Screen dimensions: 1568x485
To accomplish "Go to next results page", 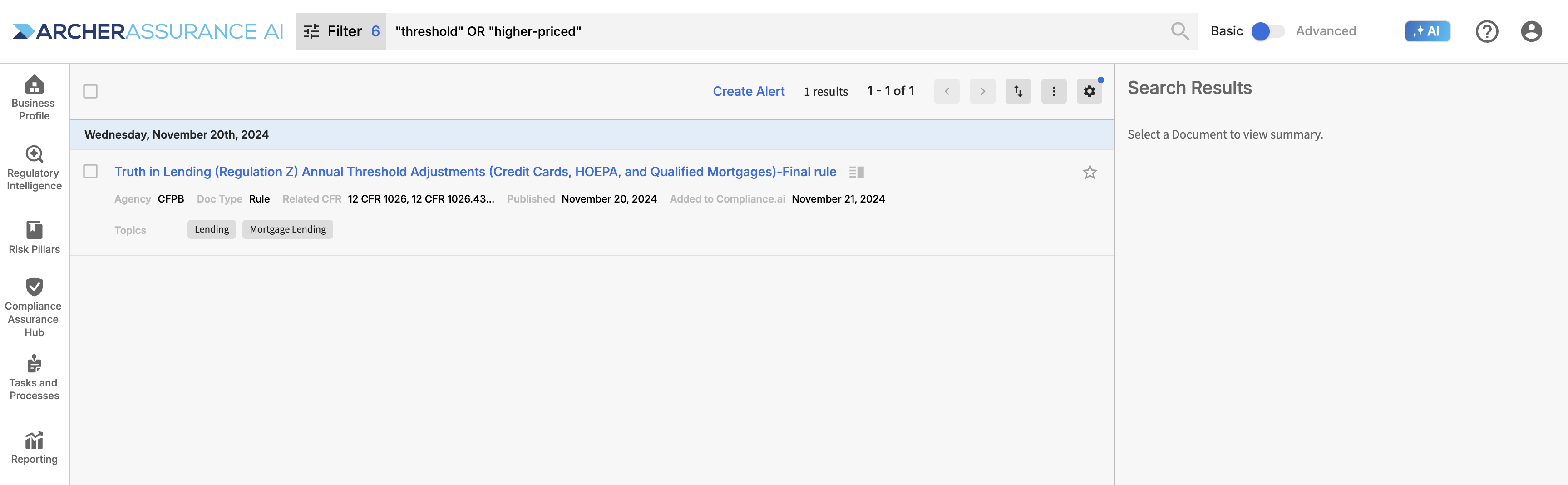I will [982, 91].
